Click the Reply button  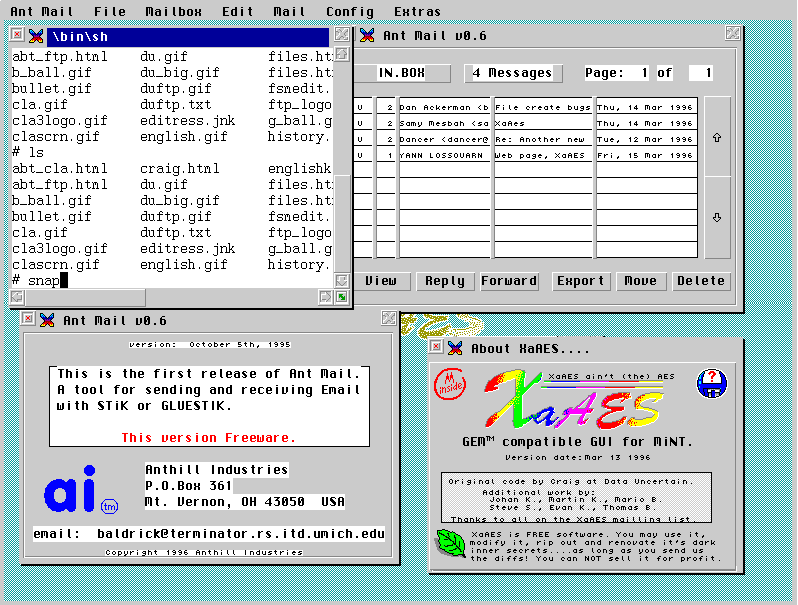(444, 281)
